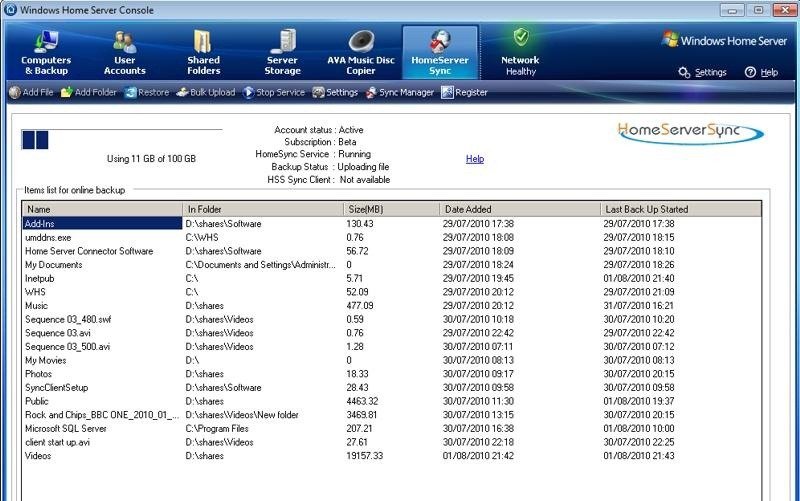Click date added 30/07/2010 11:30 cell
Image resolution: width=800 pixels, height=501 pixels.
point(478,402)
